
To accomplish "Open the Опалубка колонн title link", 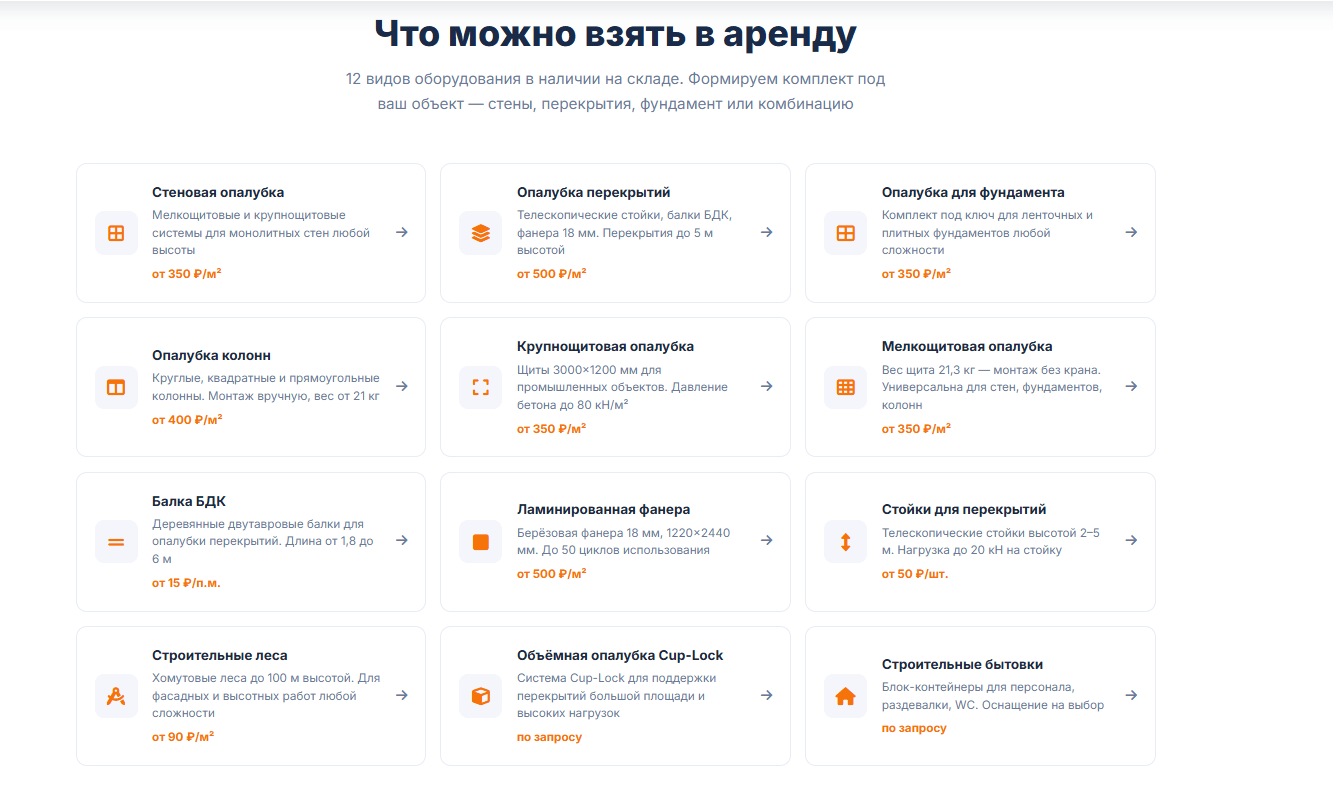I will (x=212, y=355).
